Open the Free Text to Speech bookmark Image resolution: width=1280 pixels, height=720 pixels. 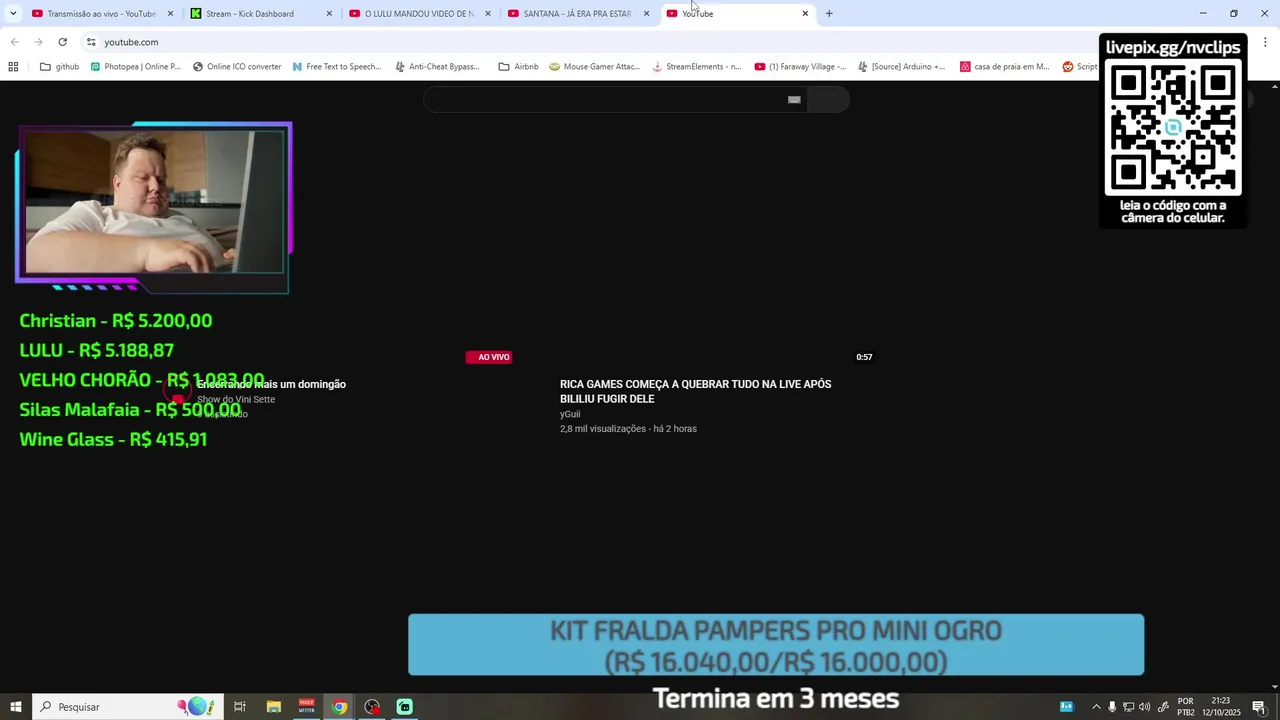click(x=337, y=67)
